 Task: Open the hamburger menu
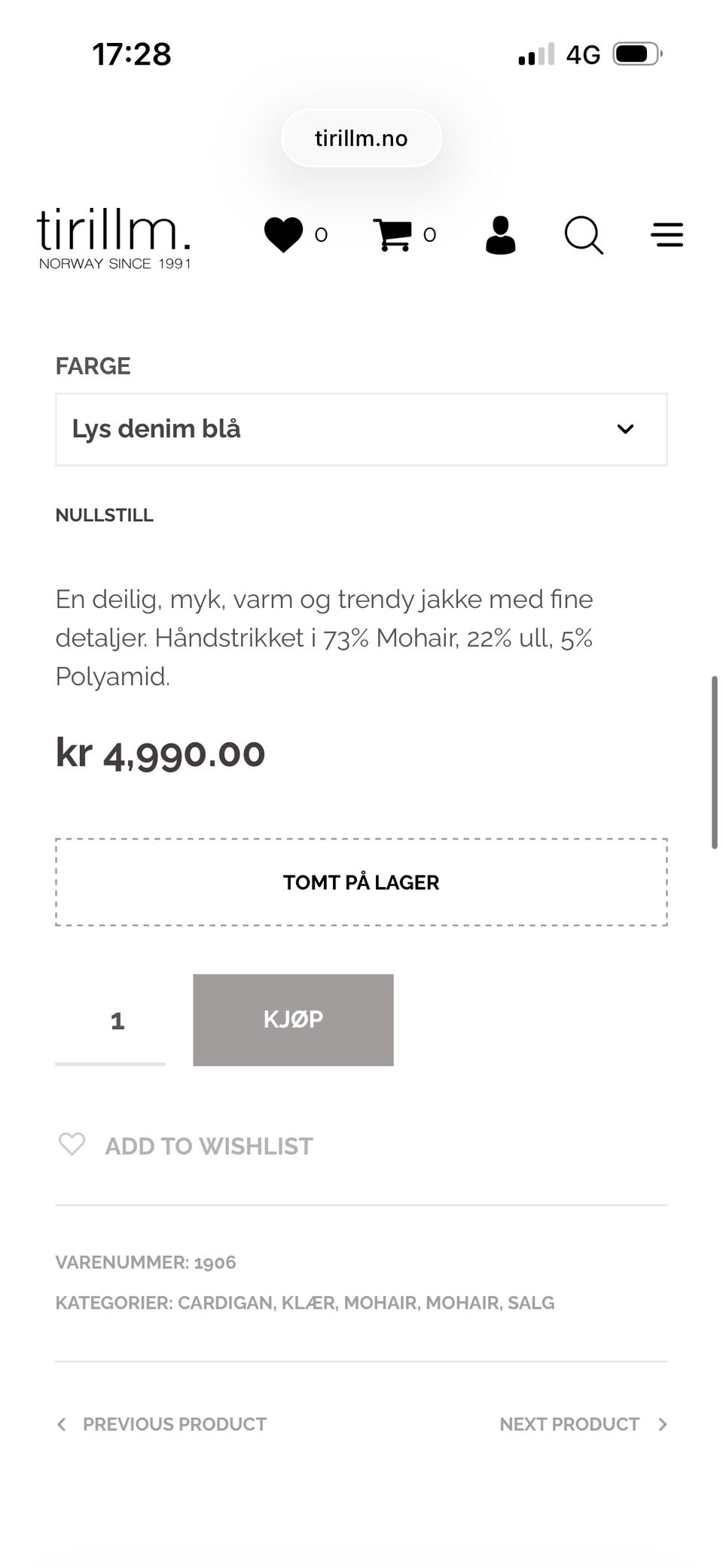[x=667, y=234]
